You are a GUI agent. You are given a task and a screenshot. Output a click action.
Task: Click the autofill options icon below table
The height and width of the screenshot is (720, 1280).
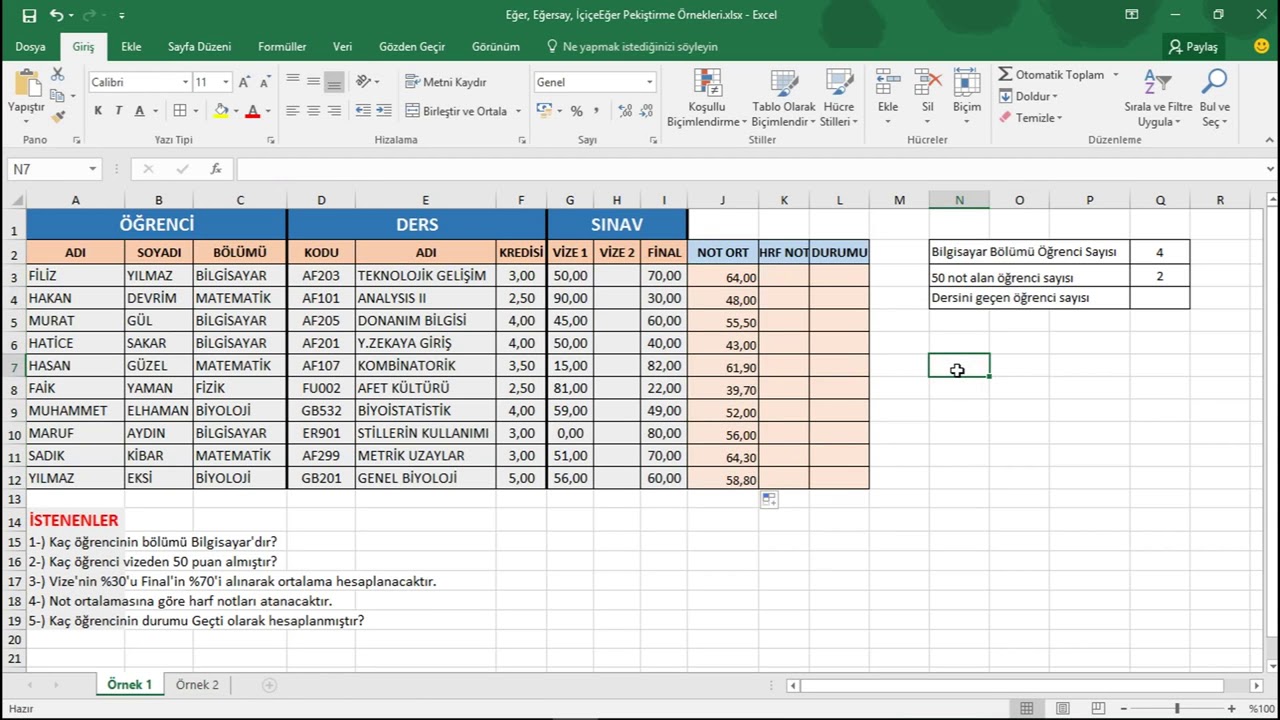(x=769, y=499)
